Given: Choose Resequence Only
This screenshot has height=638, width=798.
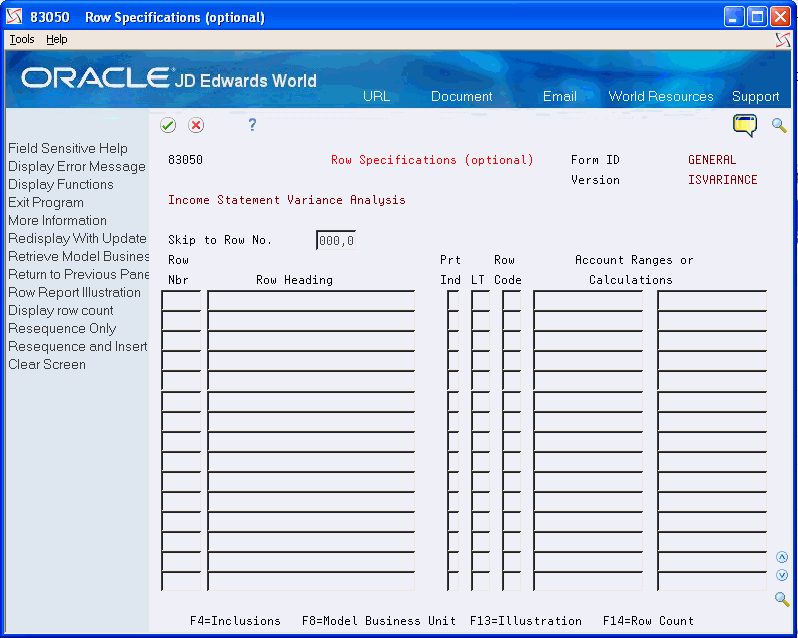Looking at the screenshot, I should 62,328.
